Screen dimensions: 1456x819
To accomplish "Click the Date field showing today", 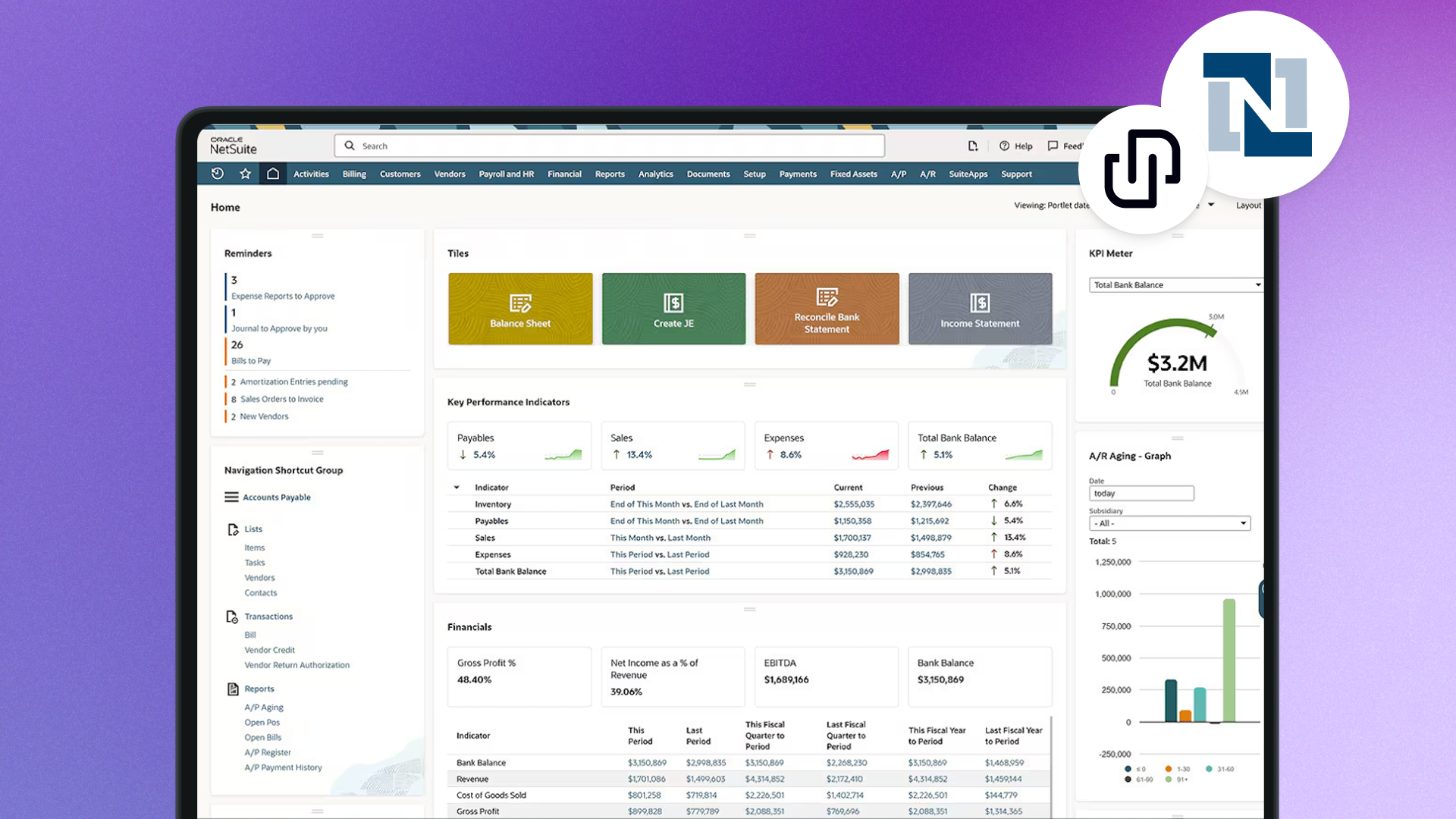I will point(1141,494).
